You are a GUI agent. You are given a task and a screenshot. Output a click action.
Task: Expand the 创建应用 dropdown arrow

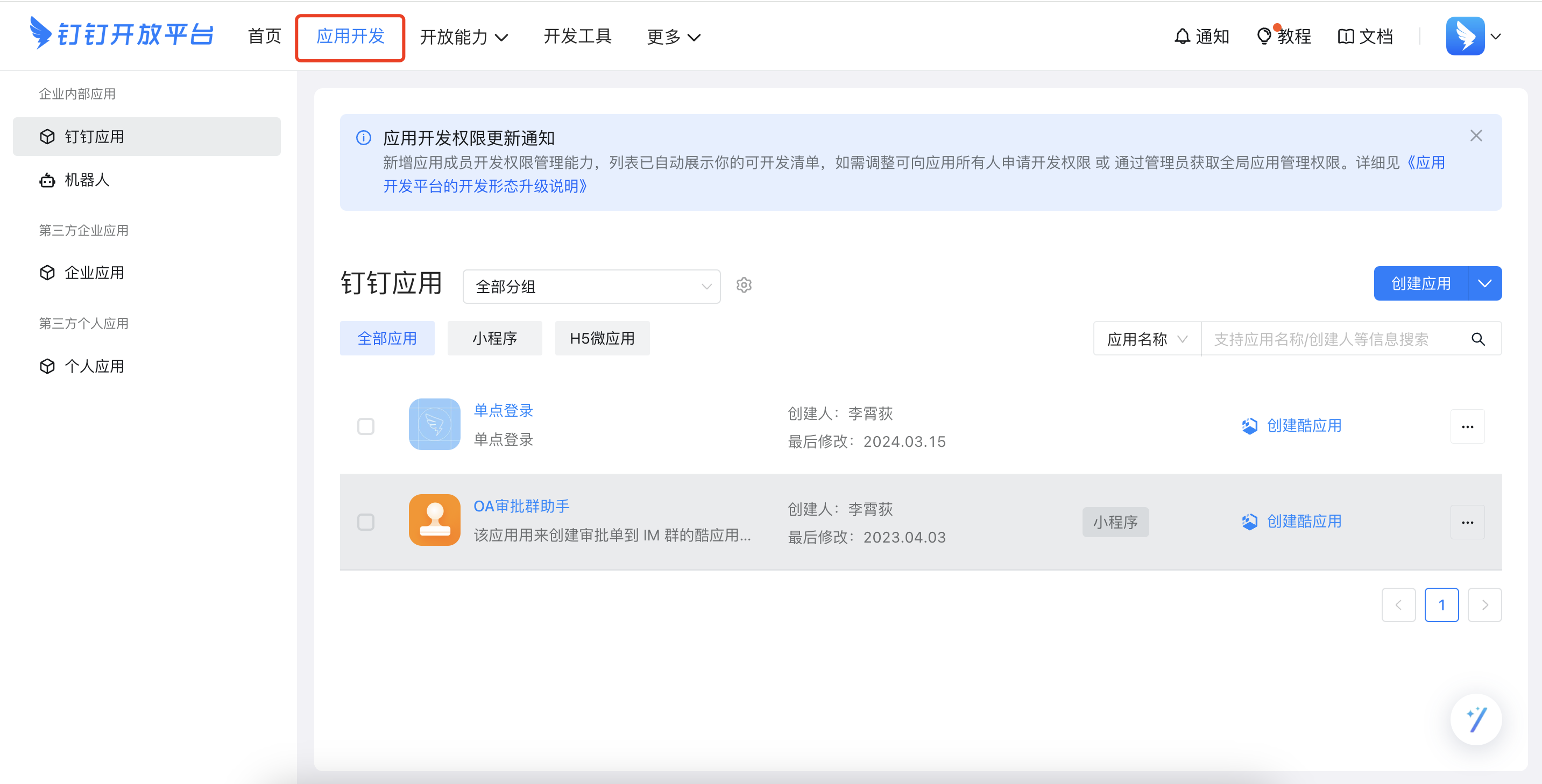(x=1485, y=284)
